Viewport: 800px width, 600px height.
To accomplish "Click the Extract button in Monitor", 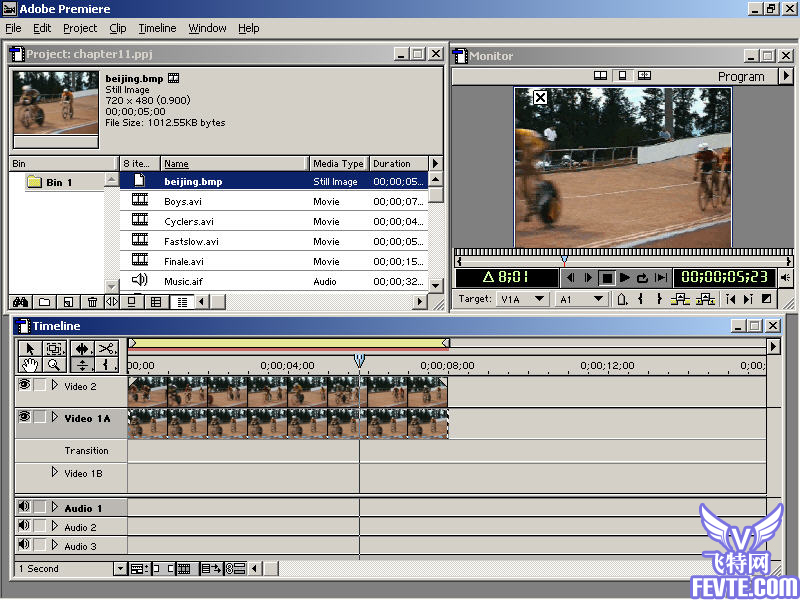I will coord(705,299).
